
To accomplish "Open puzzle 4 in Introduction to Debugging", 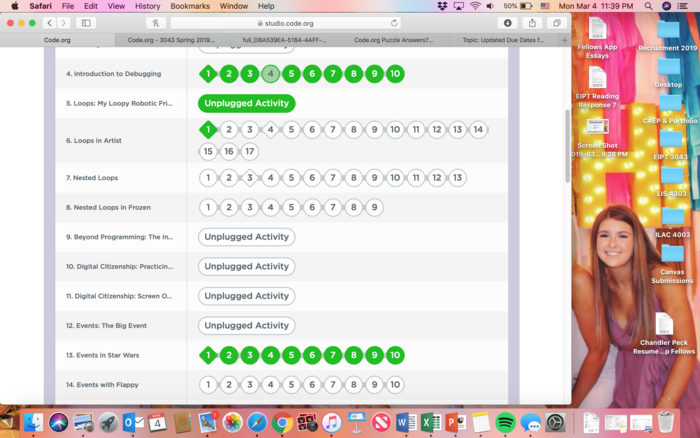I will [x=270, y=73].
